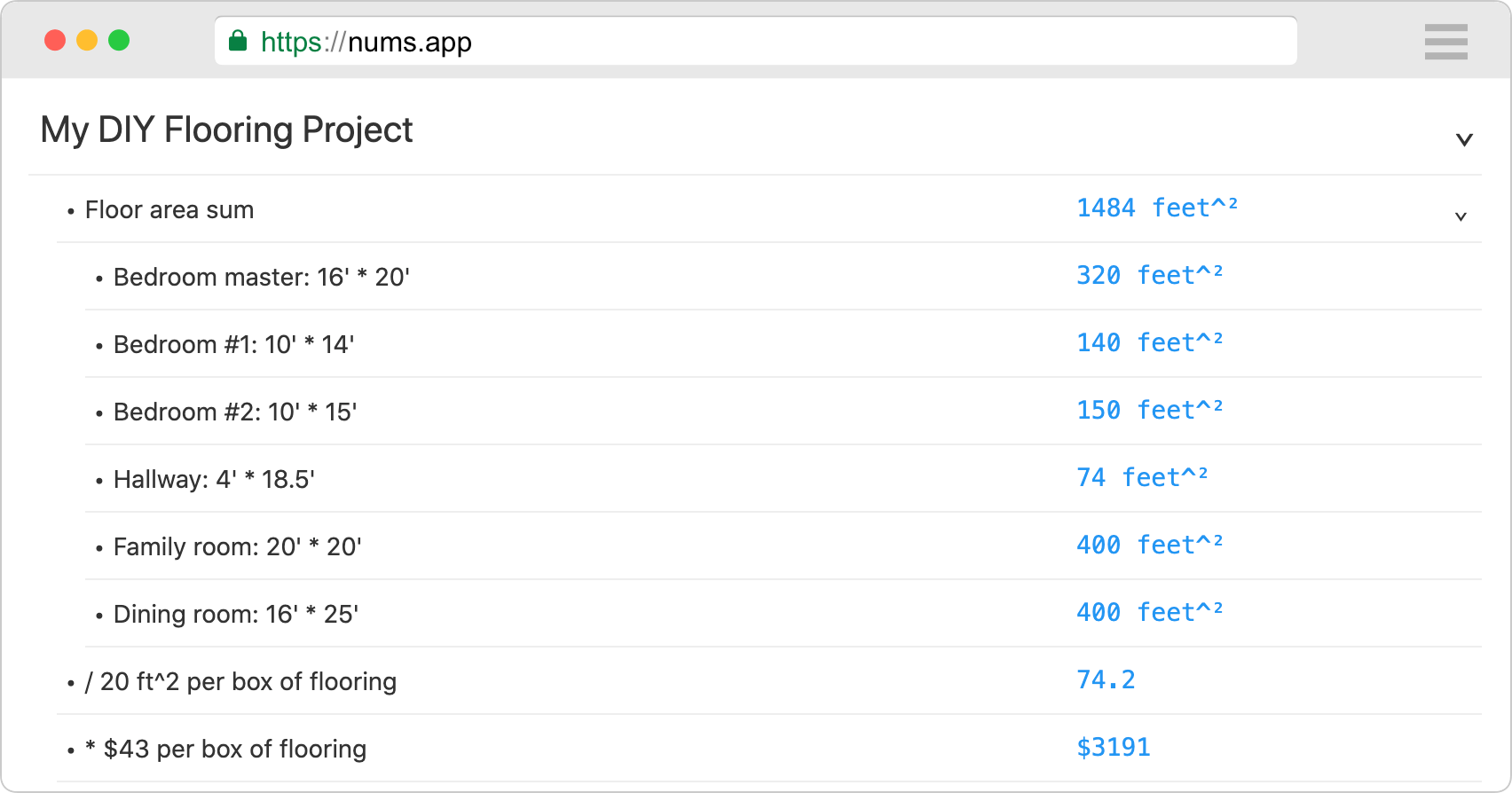The width and height of the screenshot is (1512, 793).
Task: Select the Bedroom #1 calculation line
Action: coord(233,344)
